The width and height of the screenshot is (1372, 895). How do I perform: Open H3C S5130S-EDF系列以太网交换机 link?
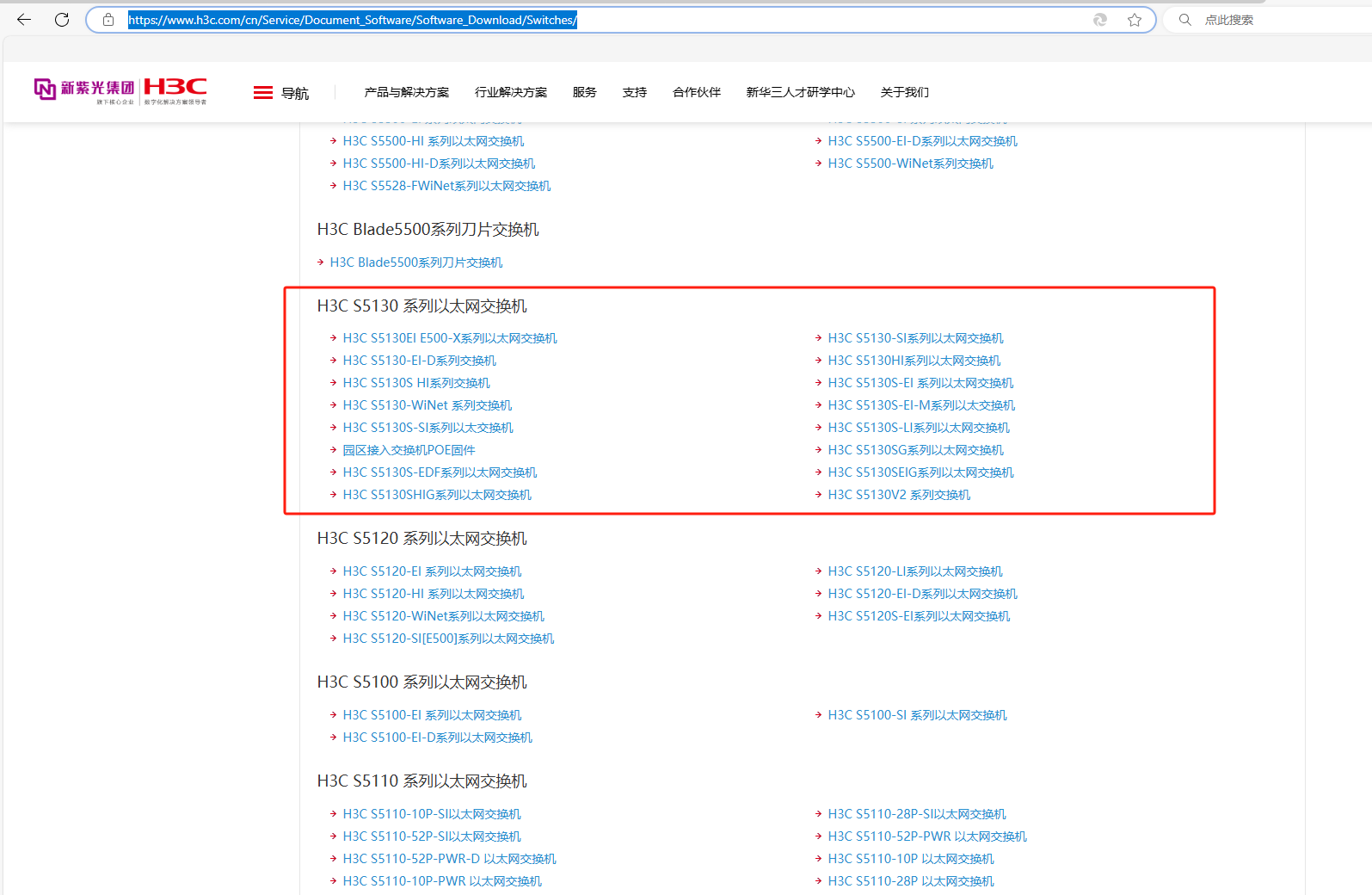[x=440, y=472]
